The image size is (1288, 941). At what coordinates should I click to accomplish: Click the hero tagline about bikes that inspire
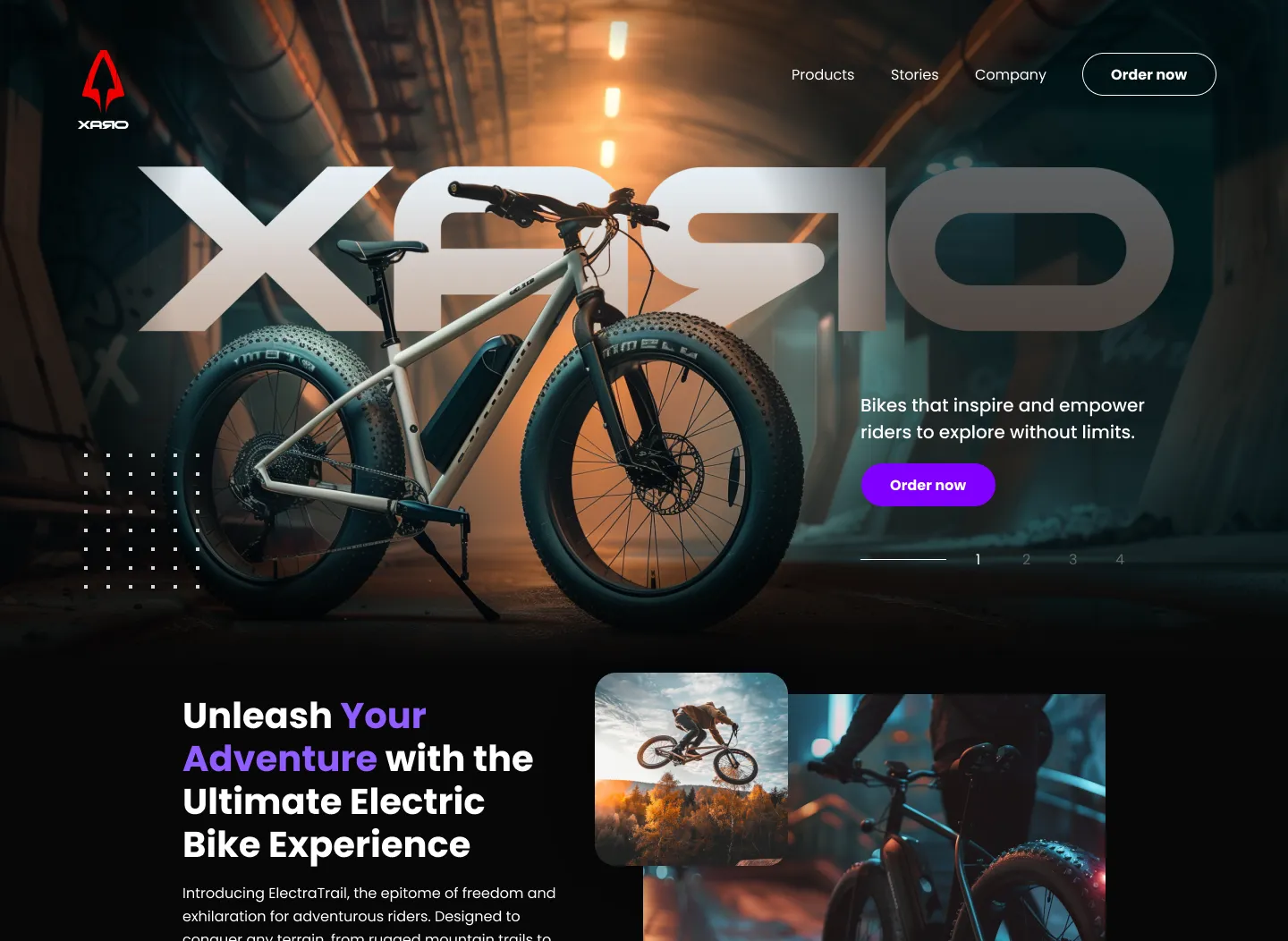click(1002, 419)
